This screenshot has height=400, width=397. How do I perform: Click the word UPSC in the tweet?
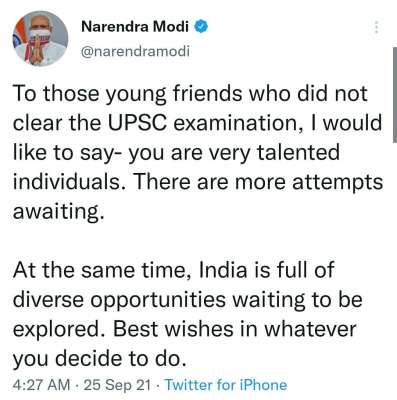pos(137,123)
